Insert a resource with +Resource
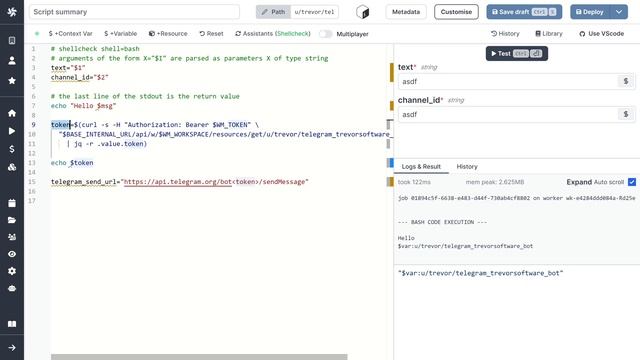The image size is (640, 360). [168, 33]
